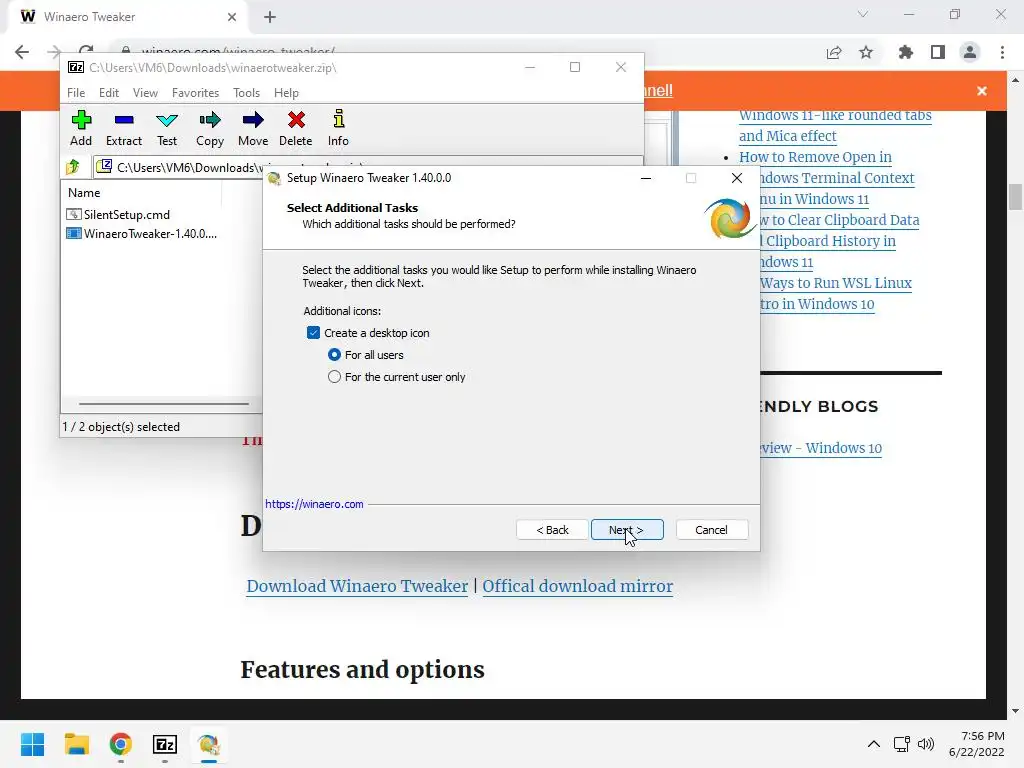Click the Test icon in 7-Zip
The width and height of the screenshot is (1024, 768).
167,128
